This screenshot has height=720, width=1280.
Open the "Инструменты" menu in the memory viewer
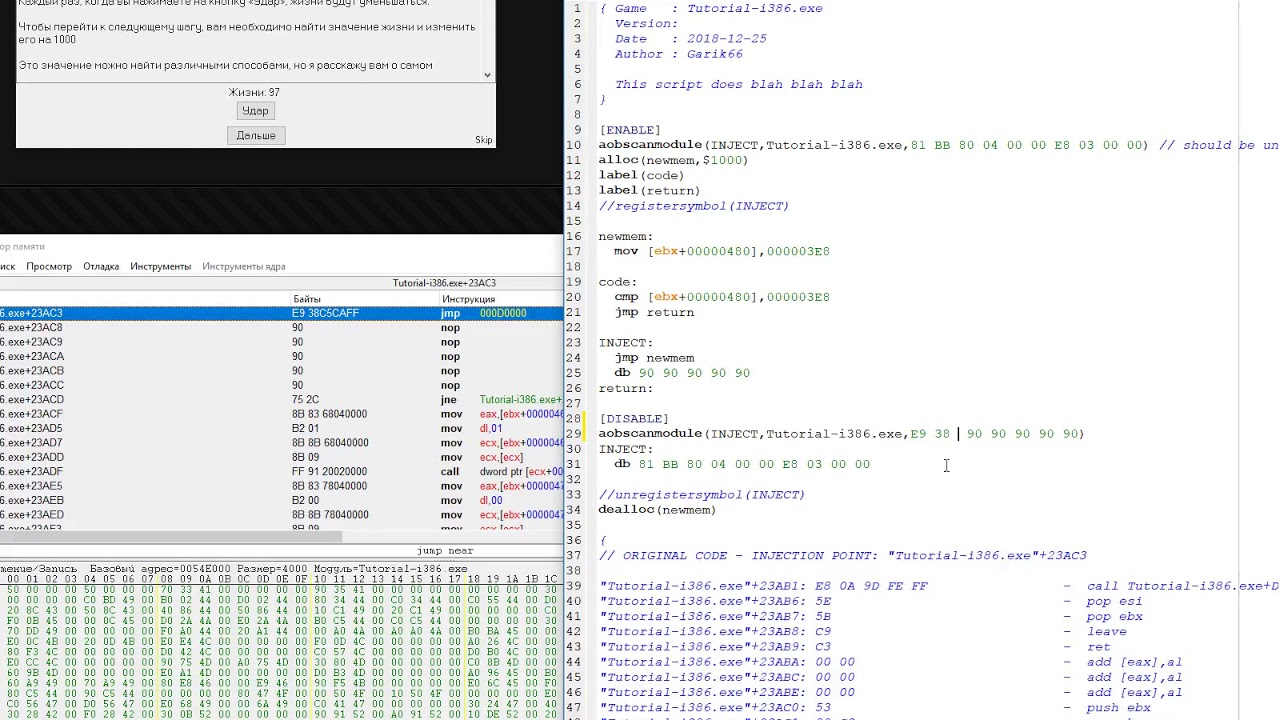click(x=160, y=266)
